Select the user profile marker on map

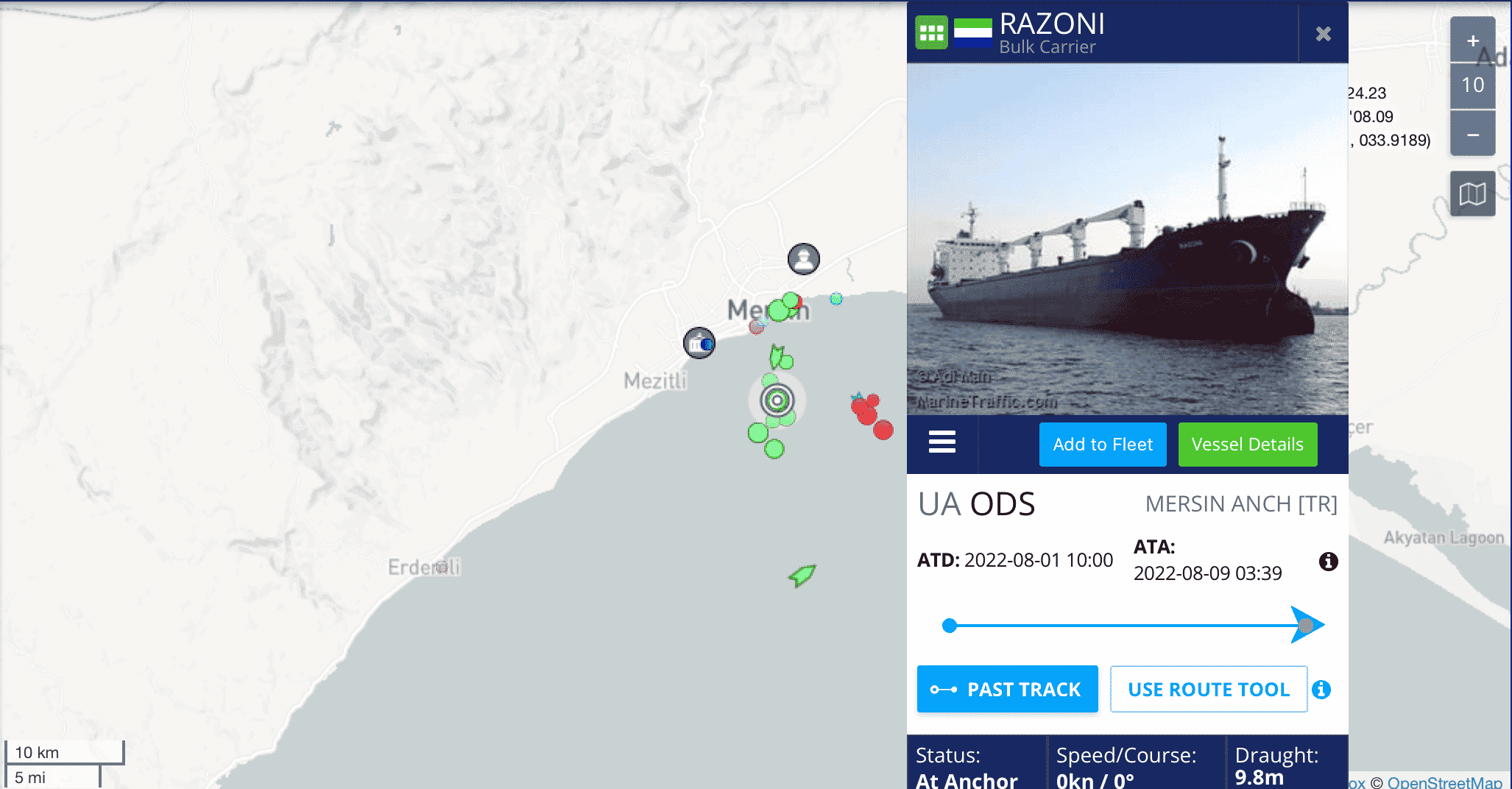click(x=803, y=259)
